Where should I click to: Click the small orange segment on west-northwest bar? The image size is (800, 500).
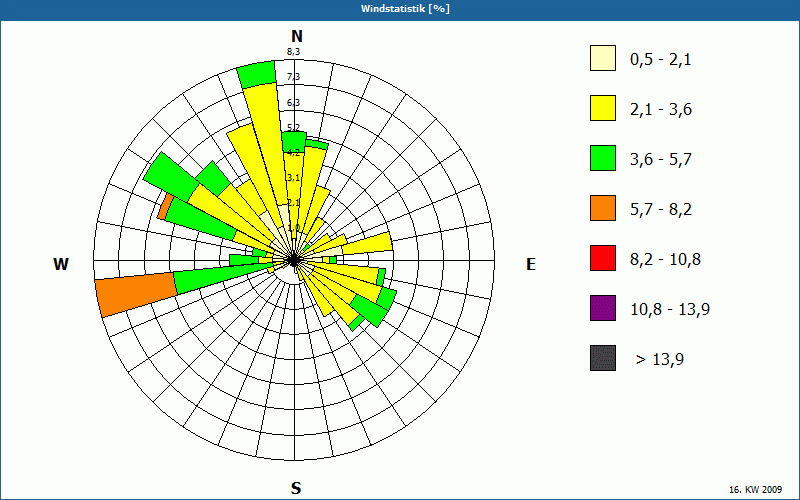point(164,207)
